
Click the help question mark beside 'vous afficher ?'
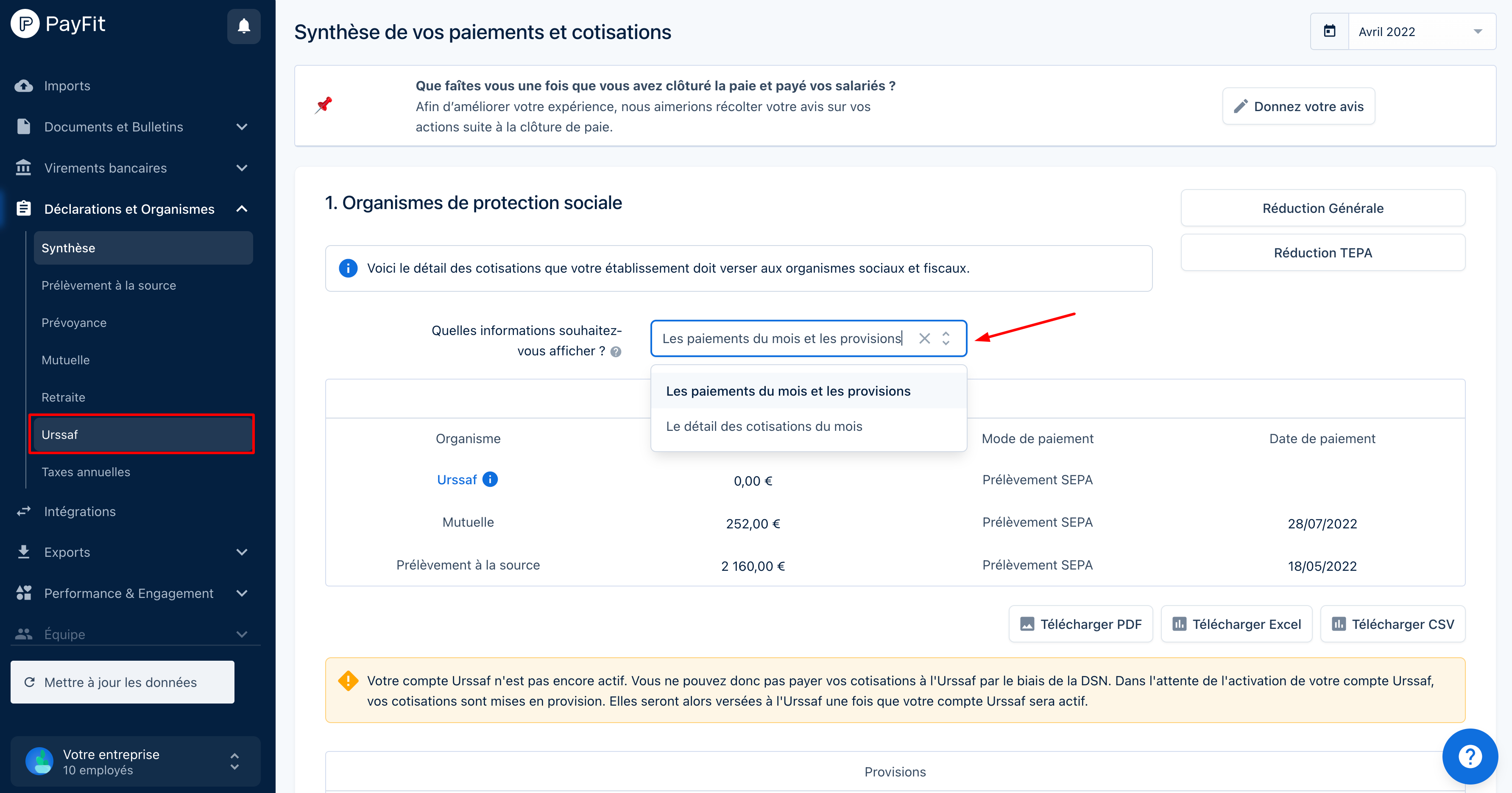(x=615, y=352)
